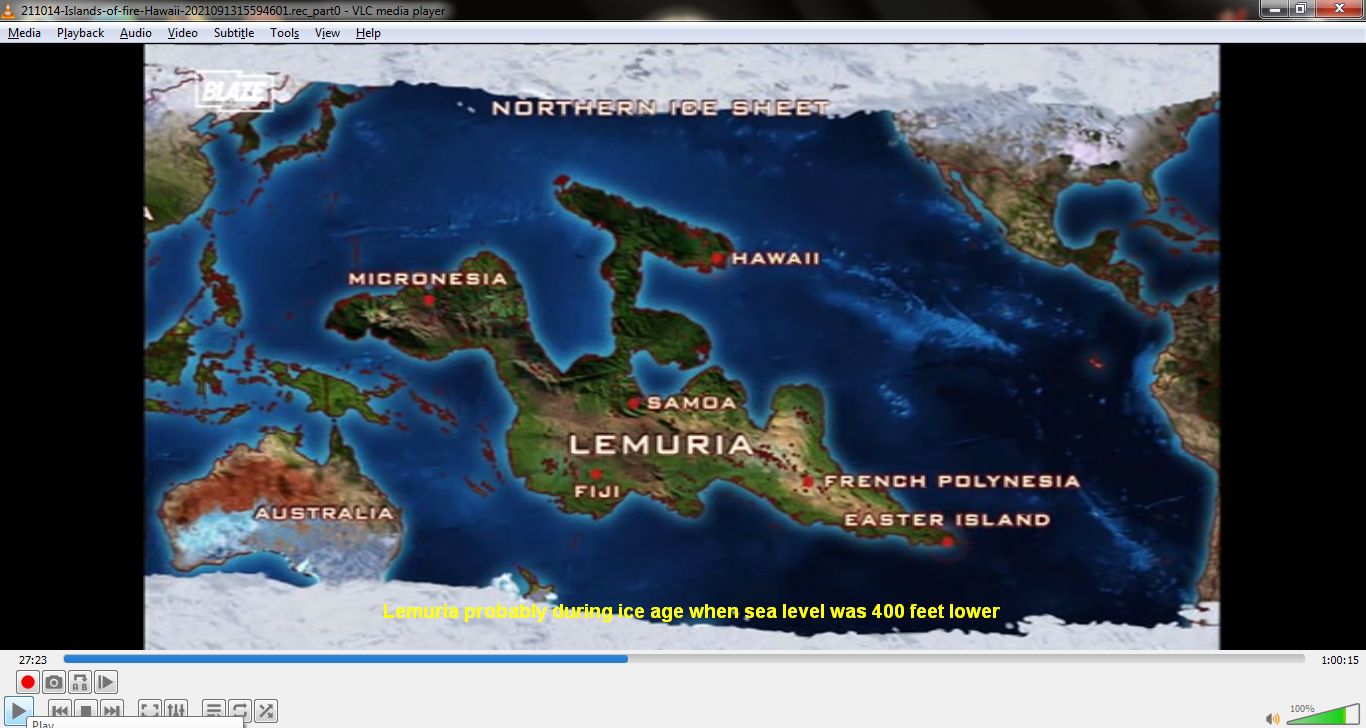Show the playlist panel

(x=214, y=710)
